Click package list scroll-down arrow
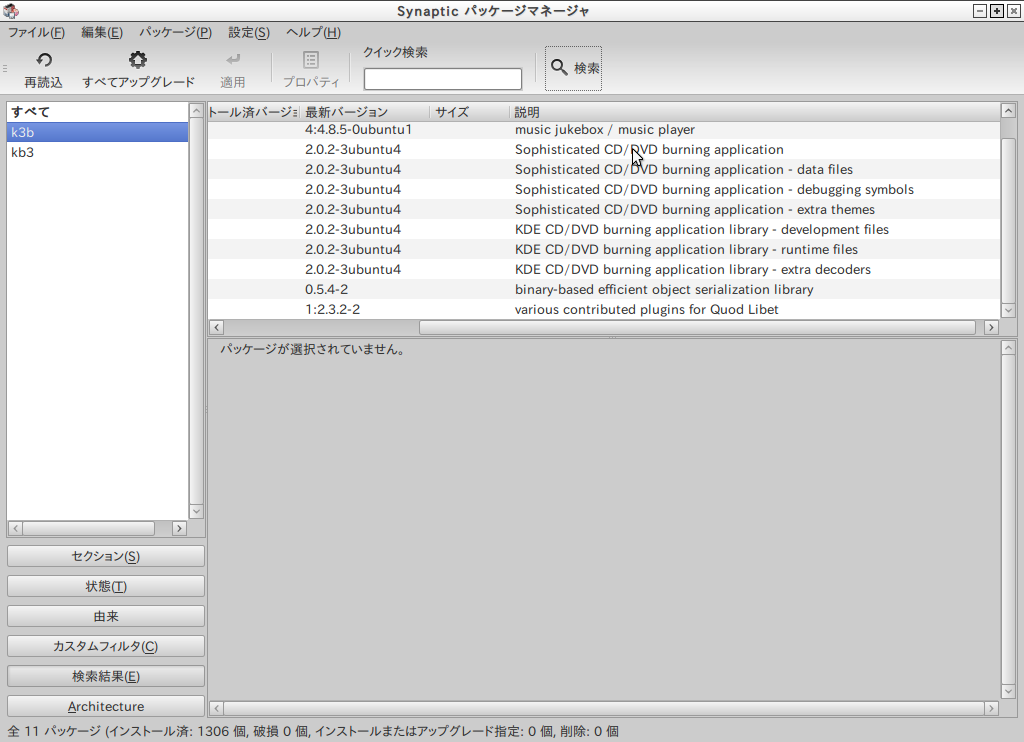Image resolution: width=1024 pixels, height=742 pixels. [1008, 311]
